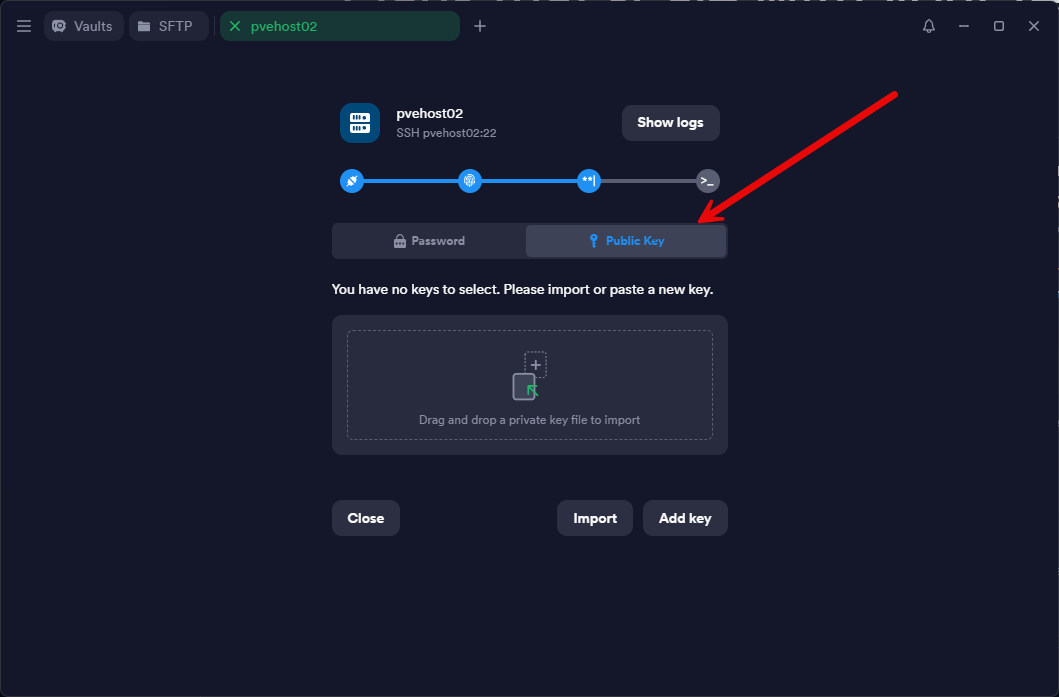
Task: Select the pvehost02 connection tab
Action: point(340,26)
